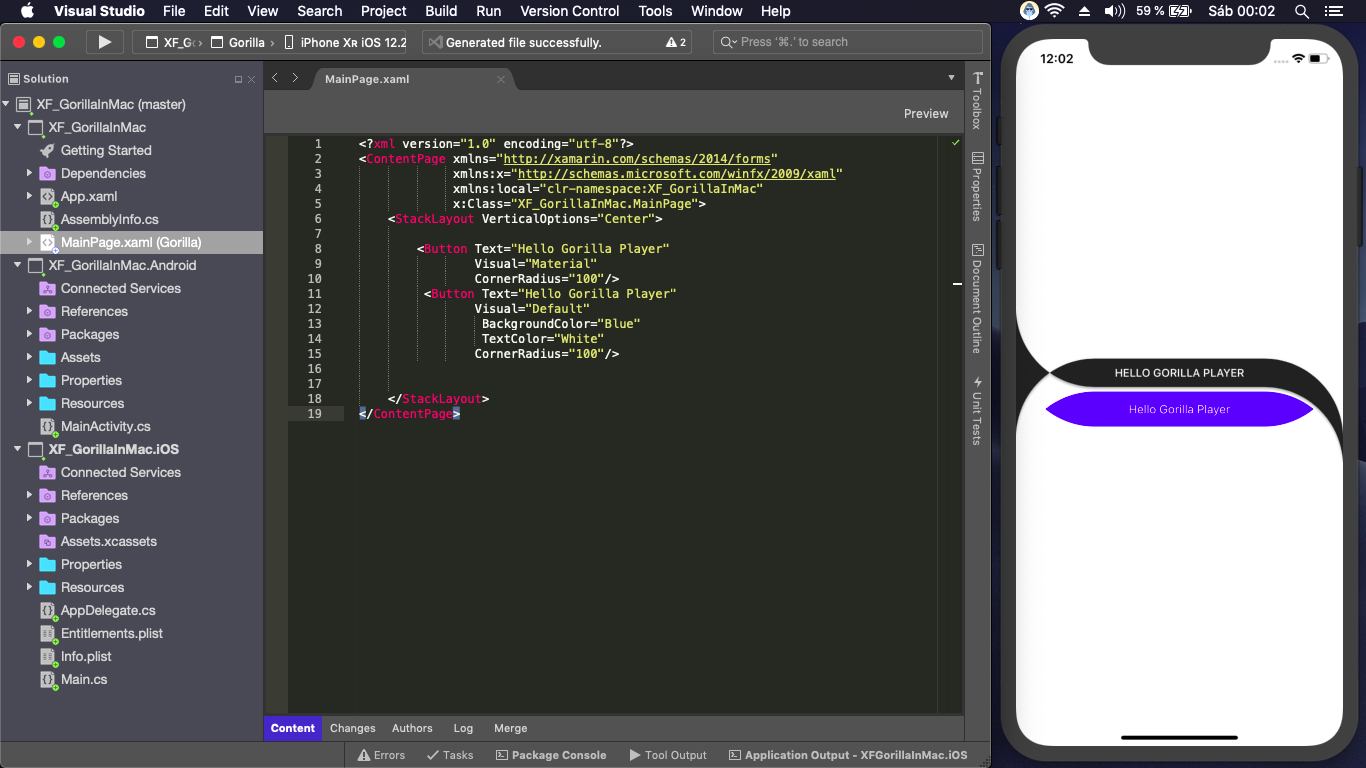Expand the Dependencies node

point(30,173)
